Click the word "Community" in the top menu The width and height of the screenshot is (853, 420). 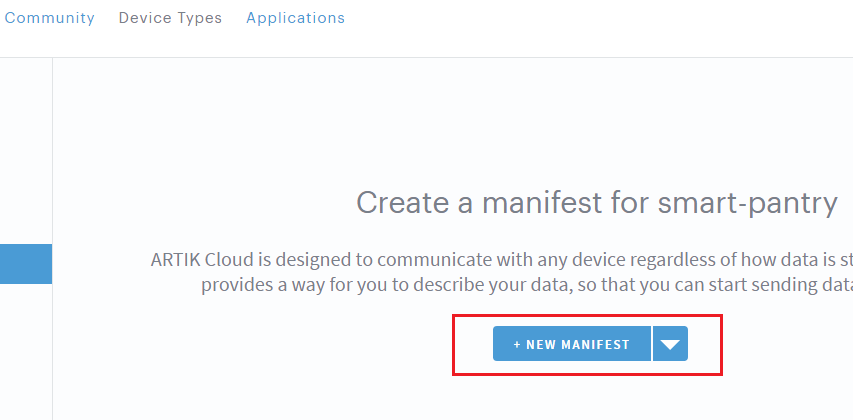pos(49,18)
